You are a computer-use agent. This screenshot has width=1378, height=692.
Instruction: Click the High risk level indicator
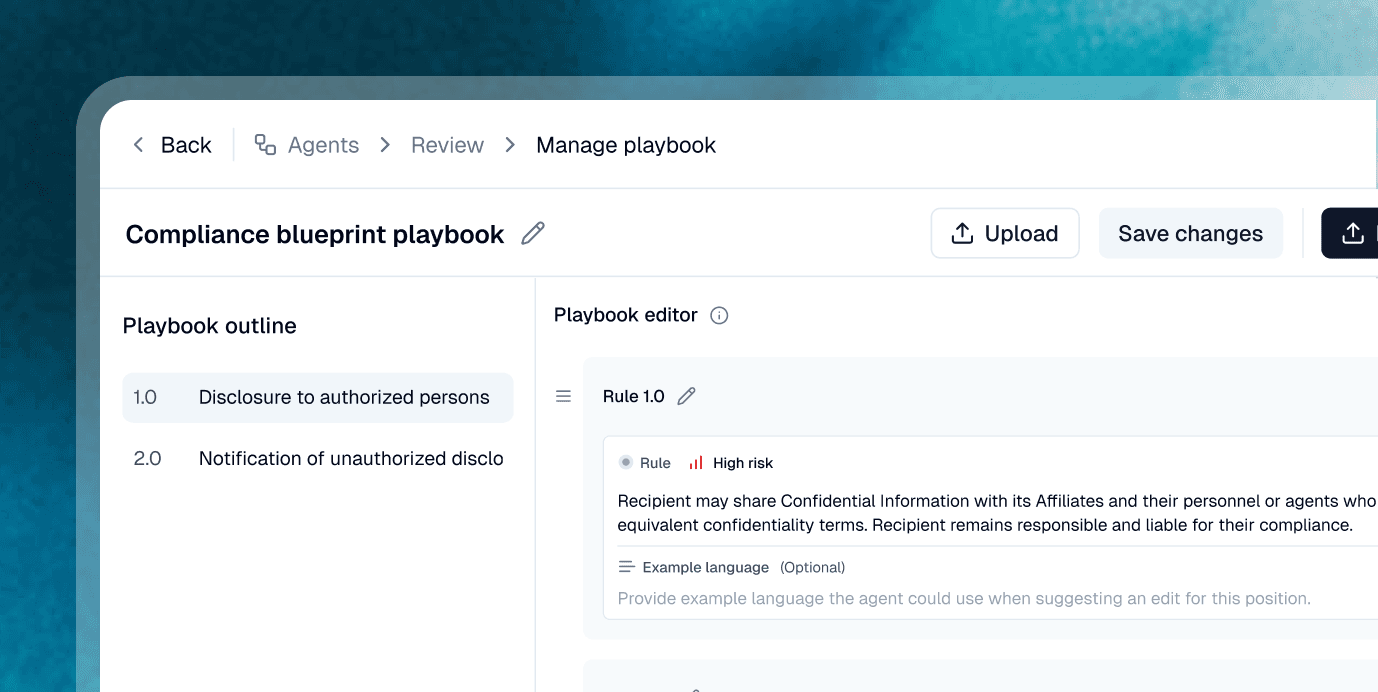tap(731, 463)
